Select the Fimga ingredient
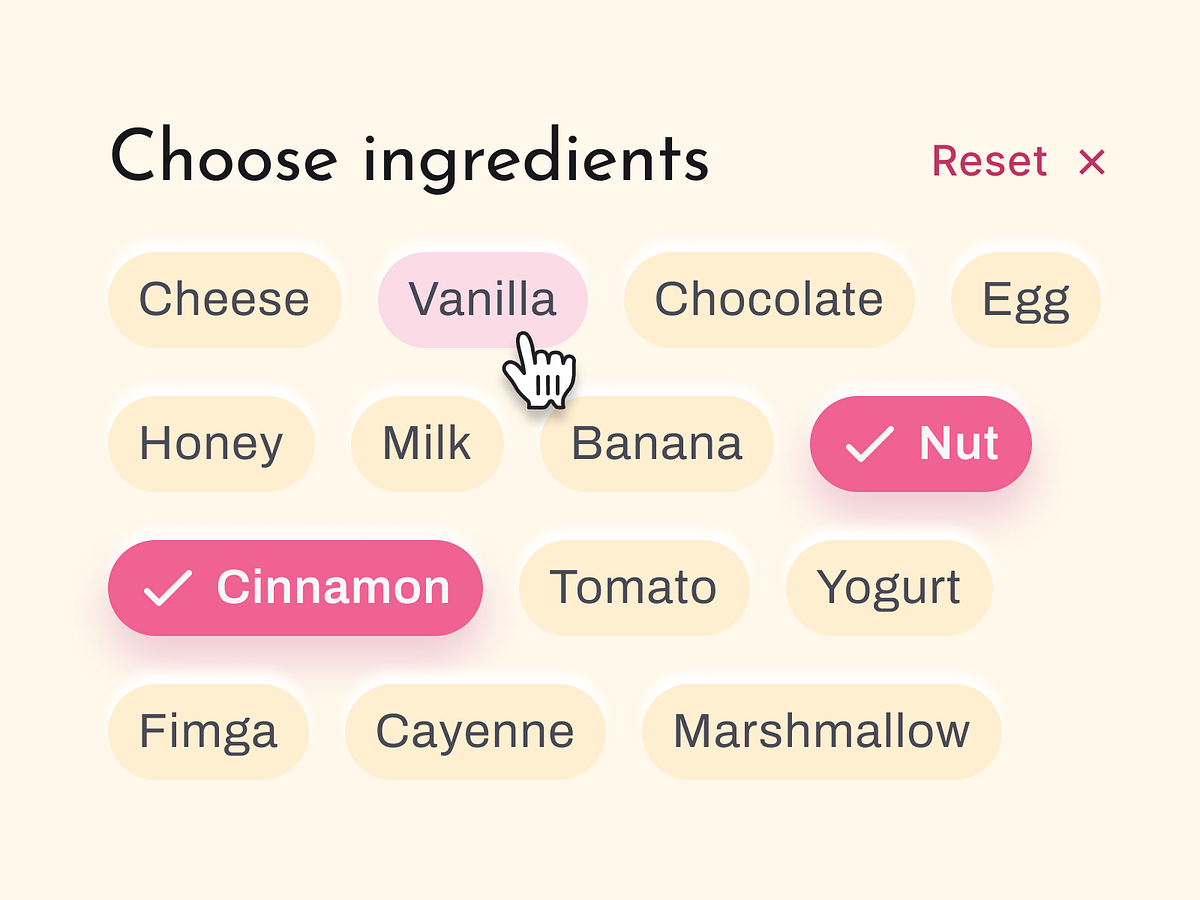Viewport: 1200px width, 900px height. pyautogui.click(x=209, y=731)
